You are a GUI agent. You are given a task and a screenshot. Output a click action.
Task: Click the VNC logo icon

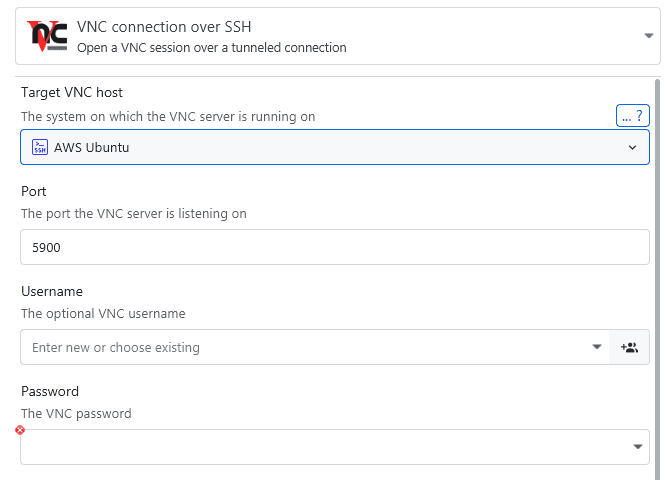coord(47,36)
